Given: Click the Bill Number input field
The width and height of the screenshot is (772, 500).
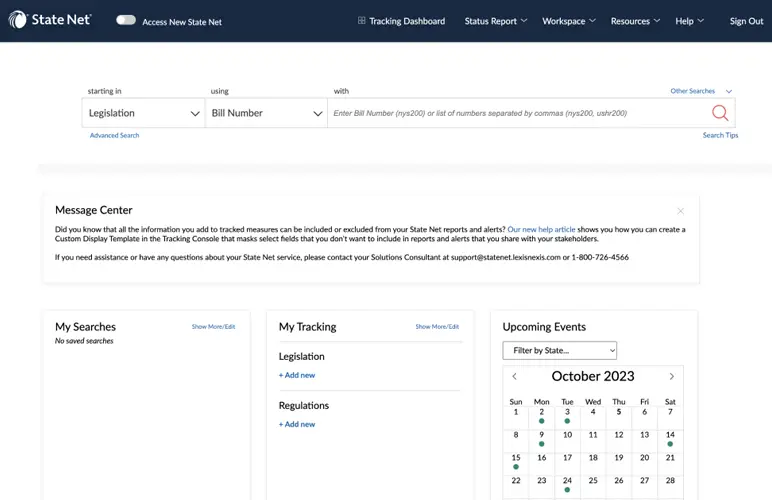Looking at the screenshot, I should [515, 113].
